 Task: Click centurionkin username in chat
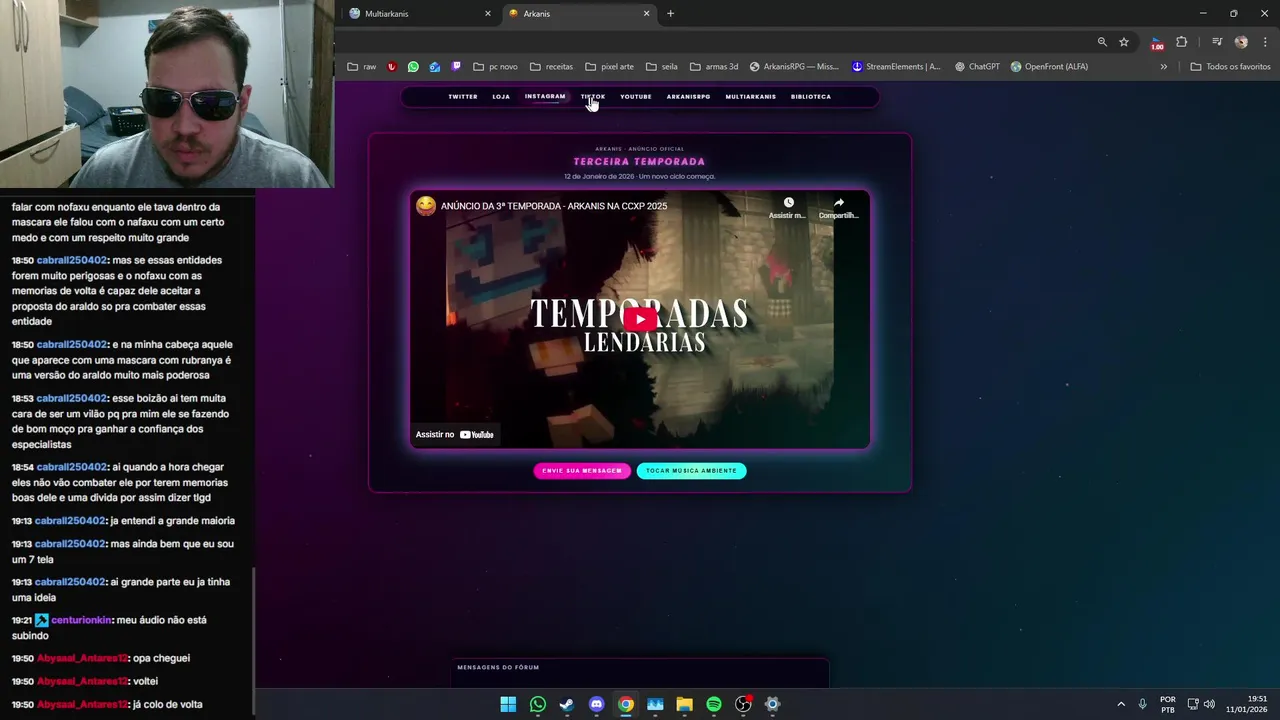(x=81, y=620)
